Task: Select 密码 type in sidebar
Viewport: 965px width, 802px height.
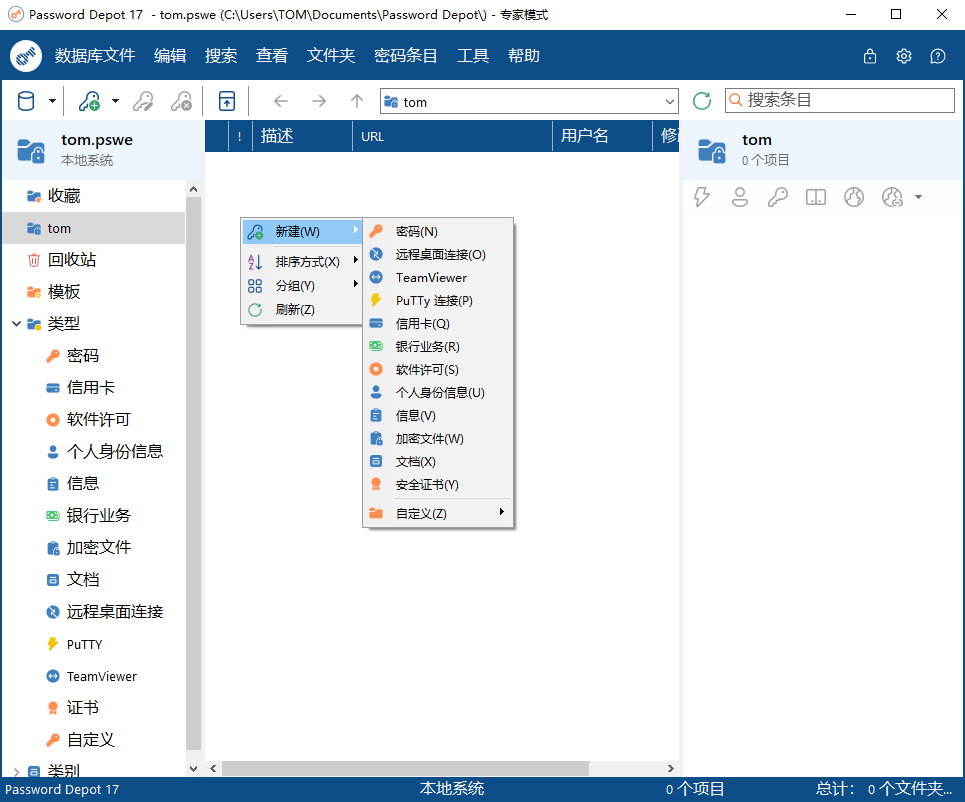Action: pos(82,356)
